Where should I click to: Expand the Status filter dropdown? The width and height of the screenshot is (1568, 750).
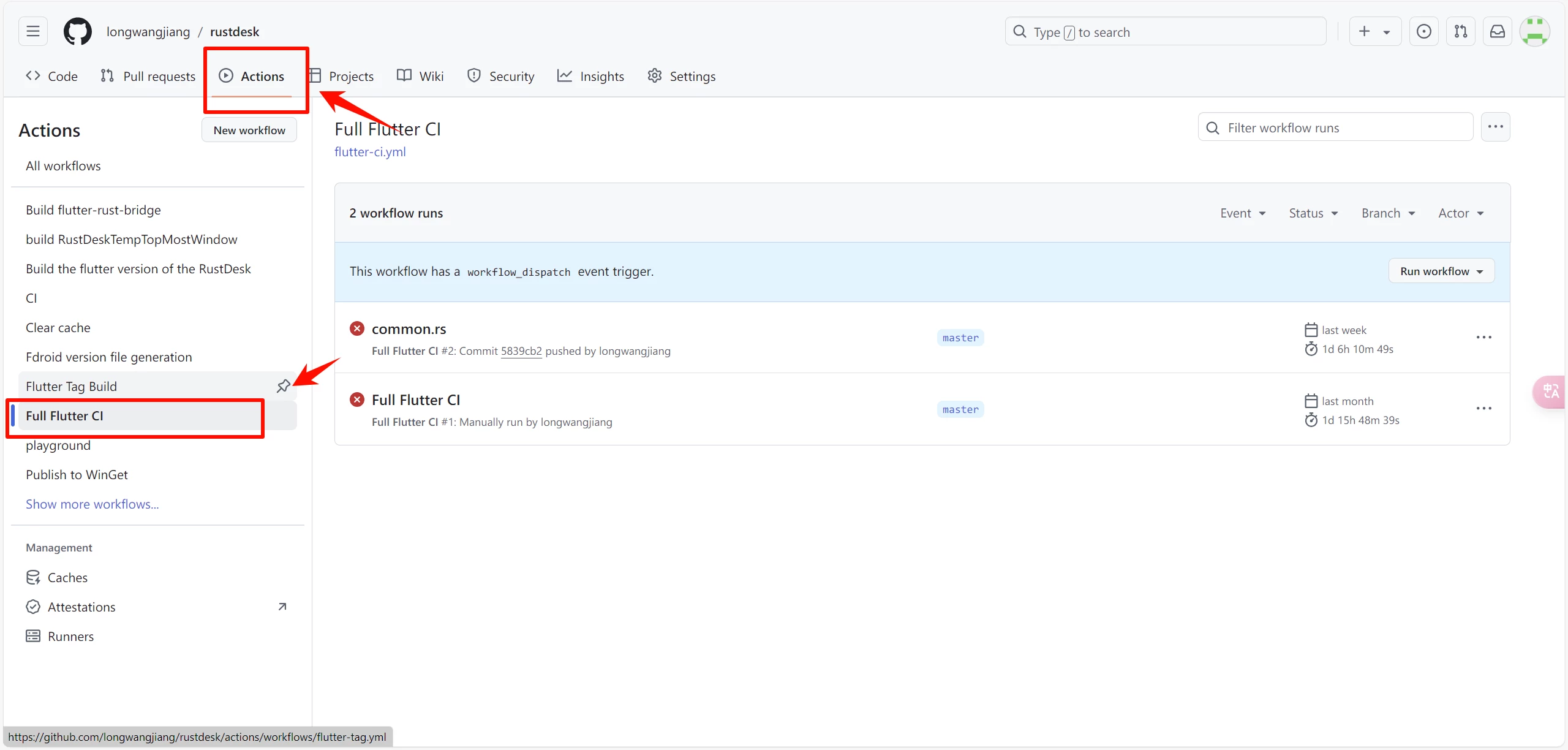pyautogui.click(x=1313, y=213)
